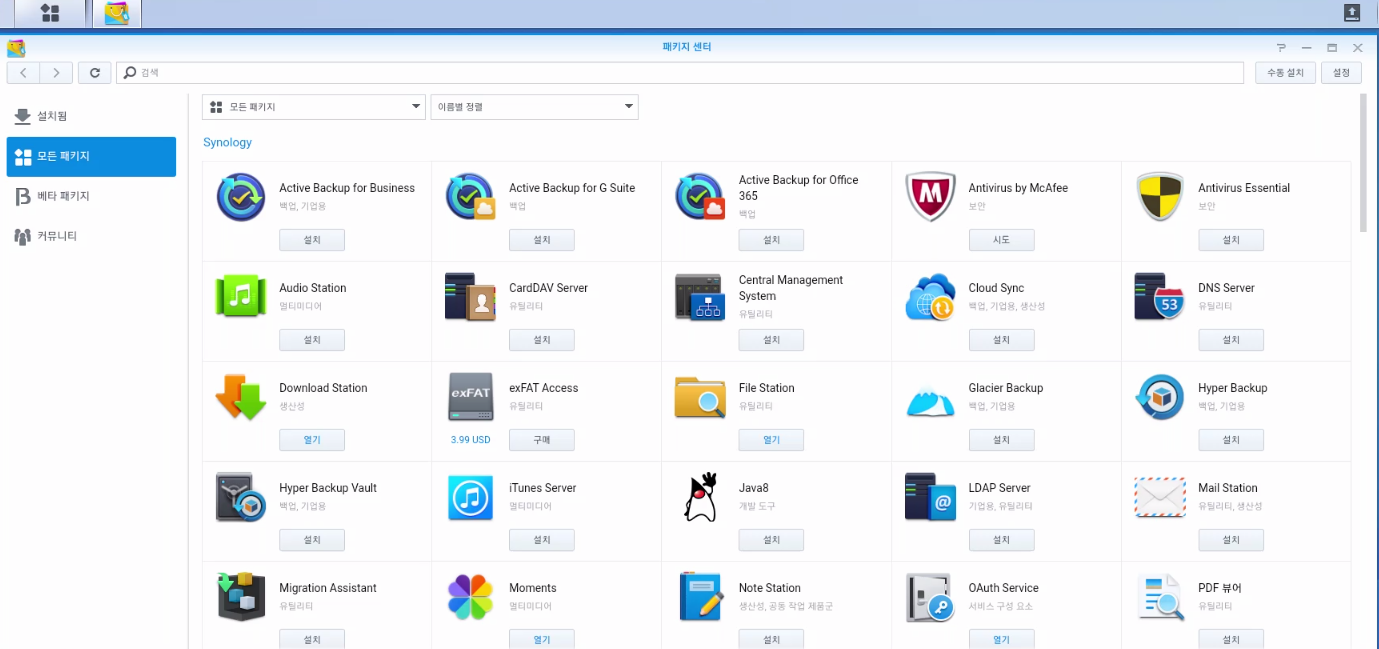Click the Mail Station envelope icon

click(1160, 497)
